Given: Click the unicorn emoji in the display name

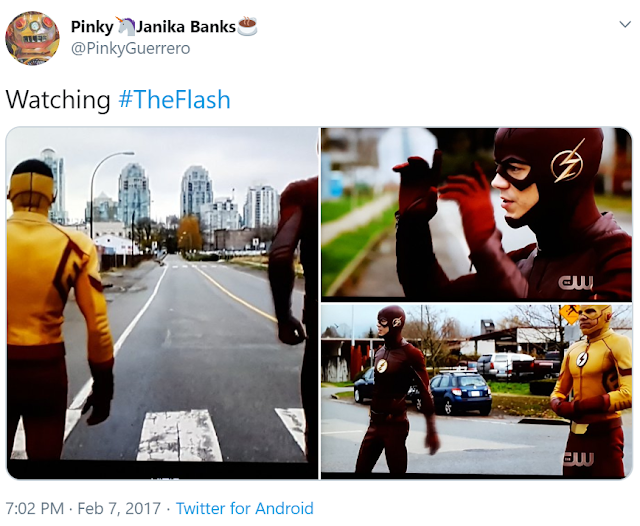Looking at the screenshot, I should click(x=125, y=26).
